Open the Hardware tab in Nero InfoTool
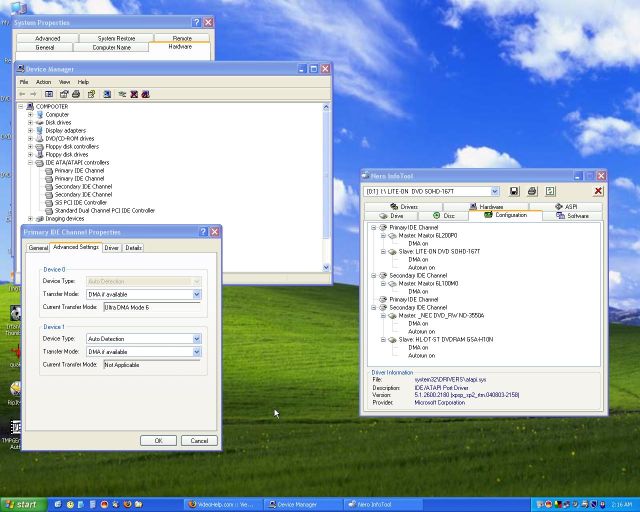 [486, 207]
